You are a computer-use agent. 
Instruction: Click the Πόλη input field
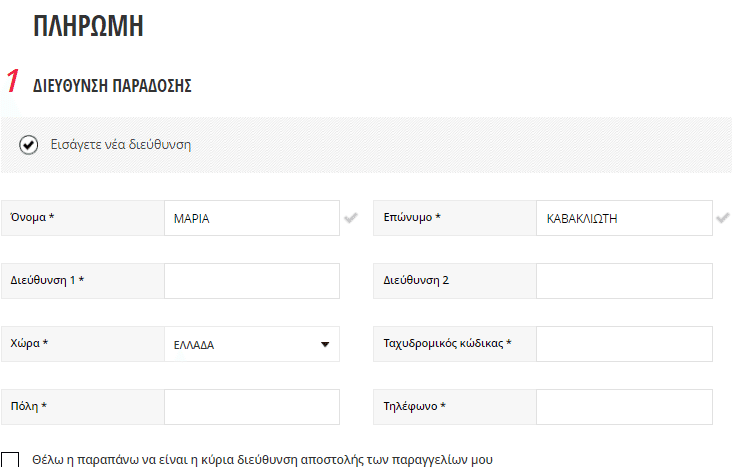[x=252, y=407]
